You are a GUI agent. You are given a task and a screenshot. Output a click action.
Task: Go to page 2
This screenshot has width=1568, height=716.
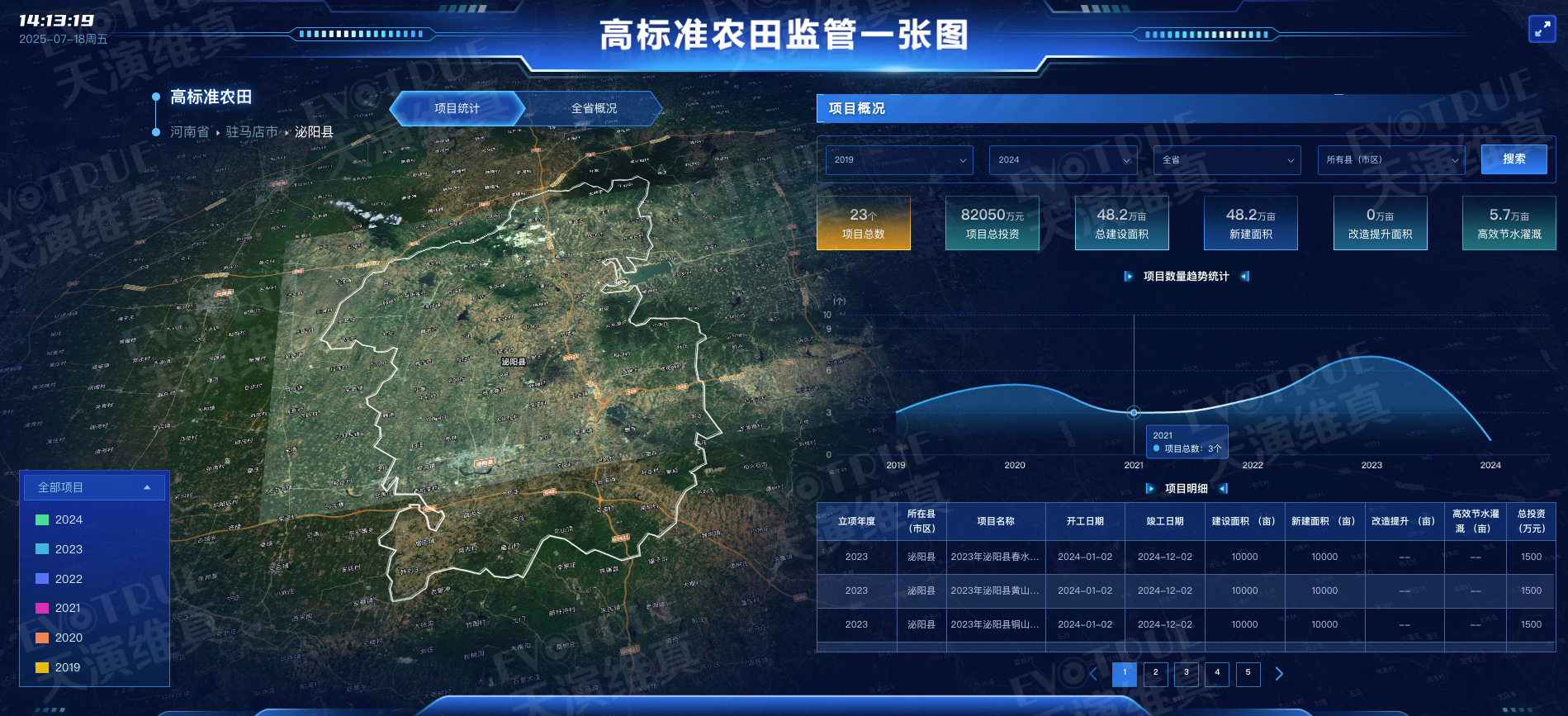click(1155, 674)
